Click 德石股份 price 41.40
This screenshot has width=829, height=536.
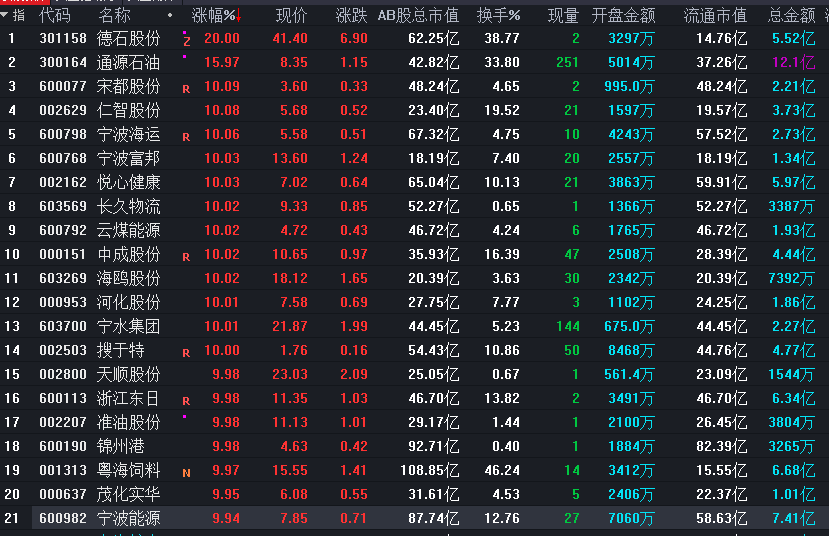click(290, 38)
